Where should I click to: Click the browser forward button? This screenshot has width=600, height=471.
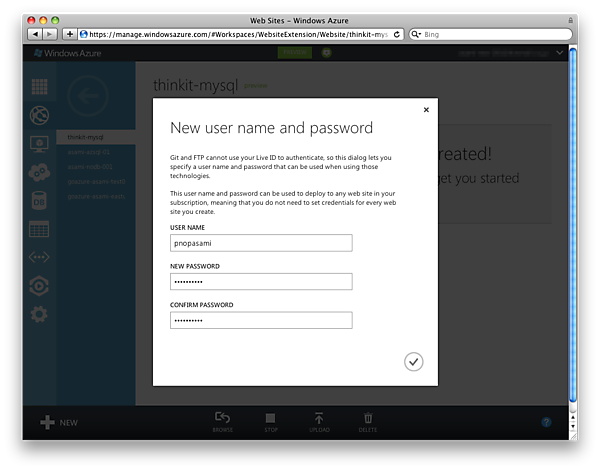pyautogui.click(x=50, y=34)
